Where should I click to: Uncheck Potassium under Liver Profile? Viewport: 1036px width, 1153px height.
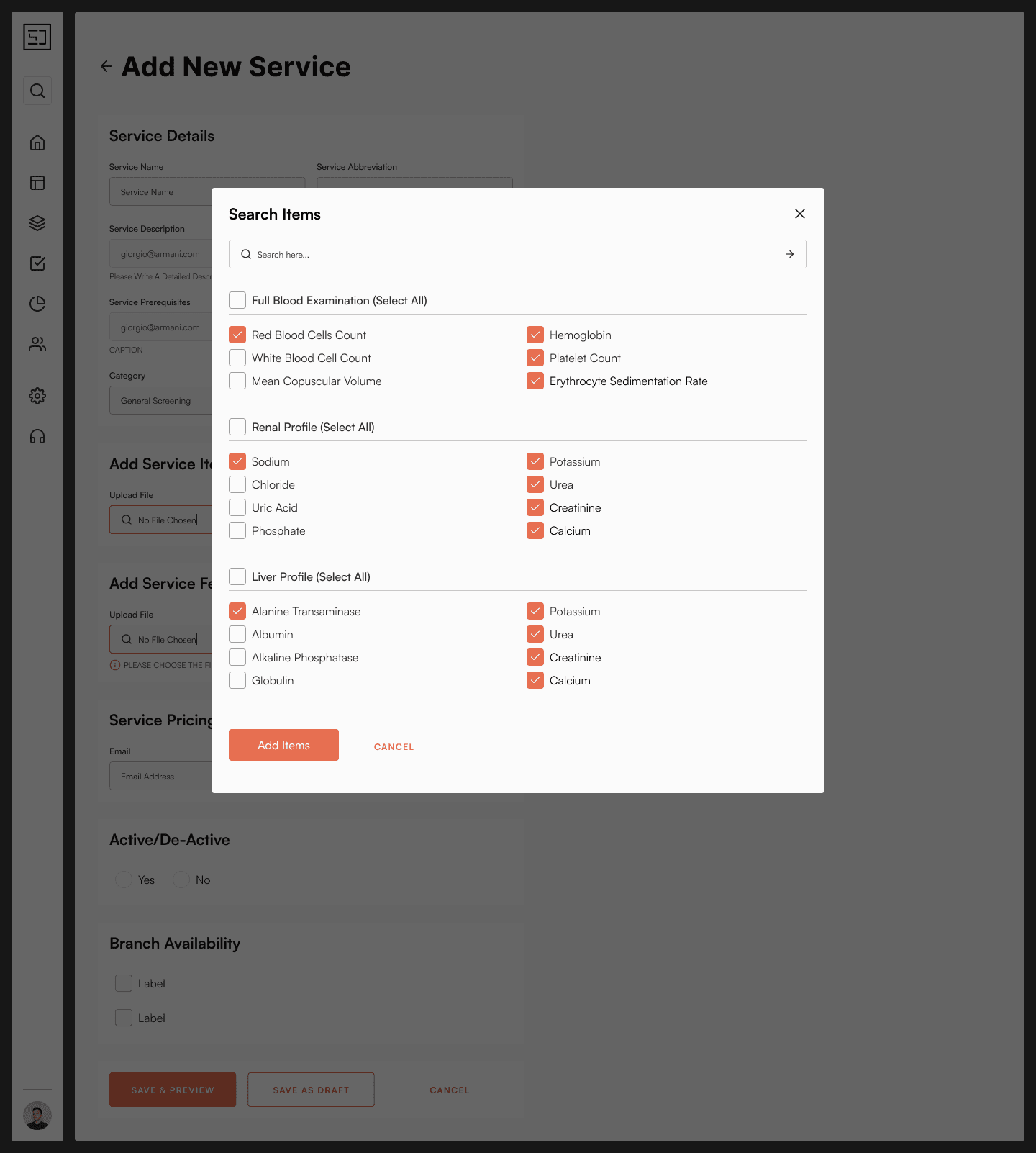535,611
